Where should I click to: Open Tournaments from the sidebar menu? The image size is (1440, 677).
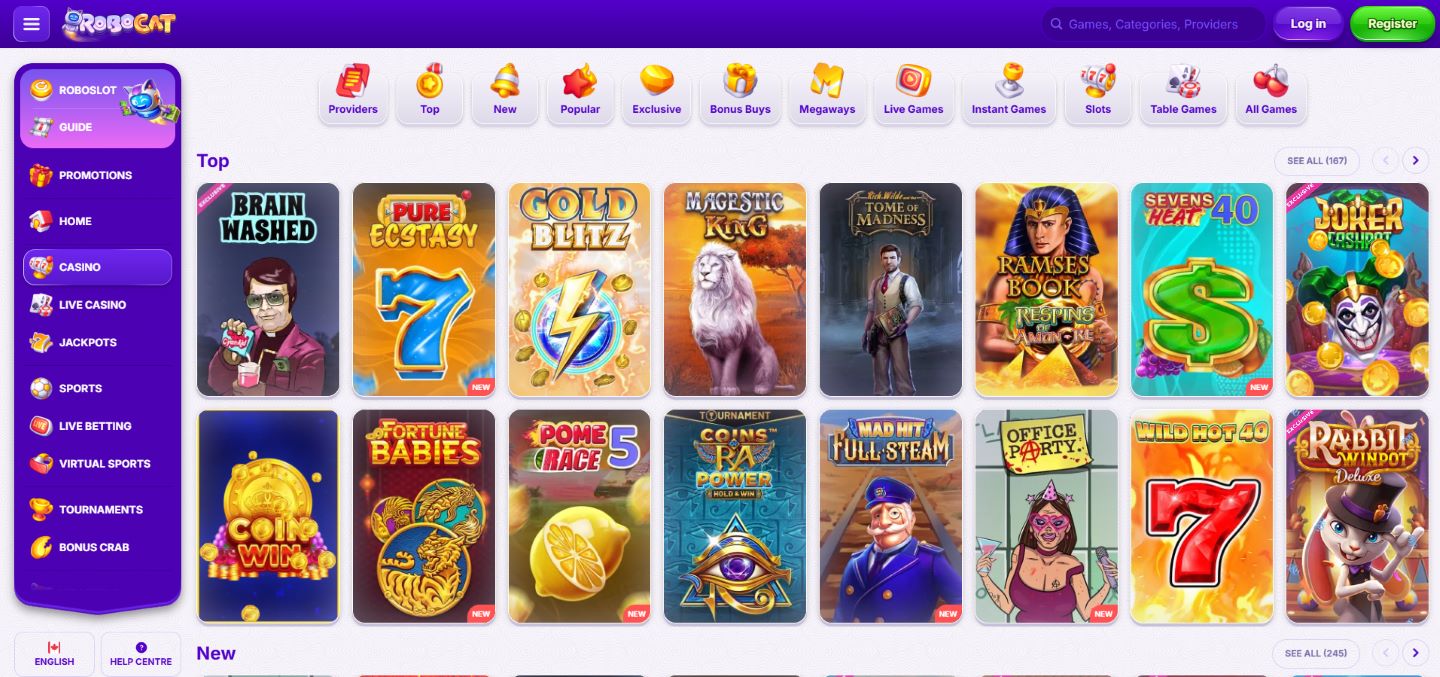pyautogui.click(x=100, y=509)
